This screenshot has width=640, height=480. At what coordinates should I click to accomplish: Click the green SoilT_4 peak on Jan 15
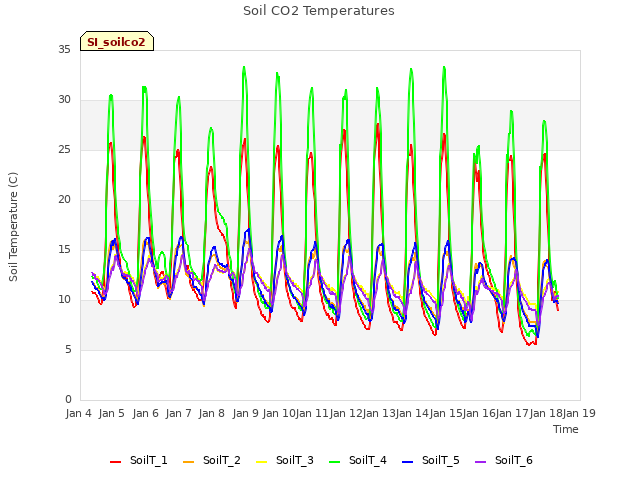point(444,67)
